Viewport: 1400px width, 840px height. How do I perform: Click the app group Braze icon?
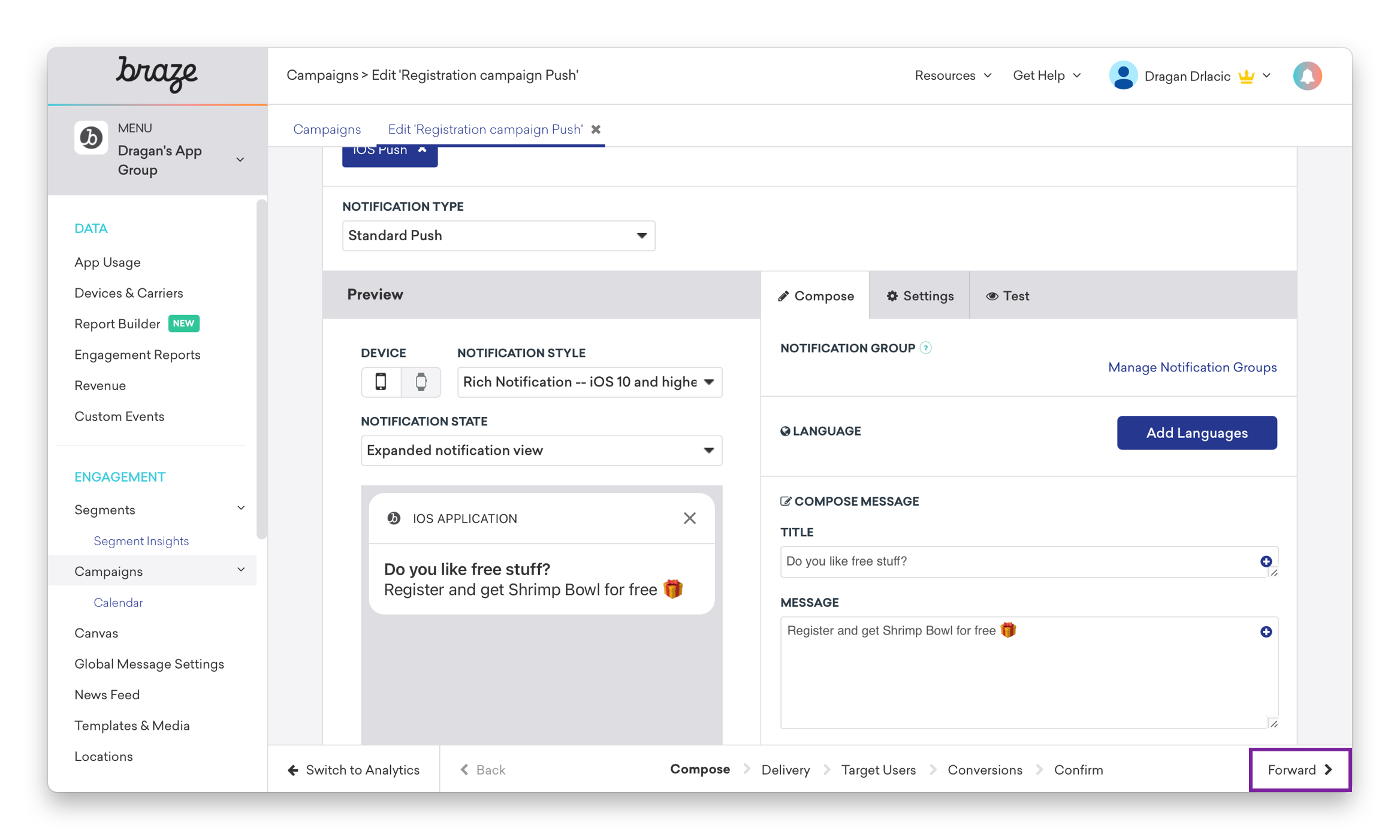(90, 138)
